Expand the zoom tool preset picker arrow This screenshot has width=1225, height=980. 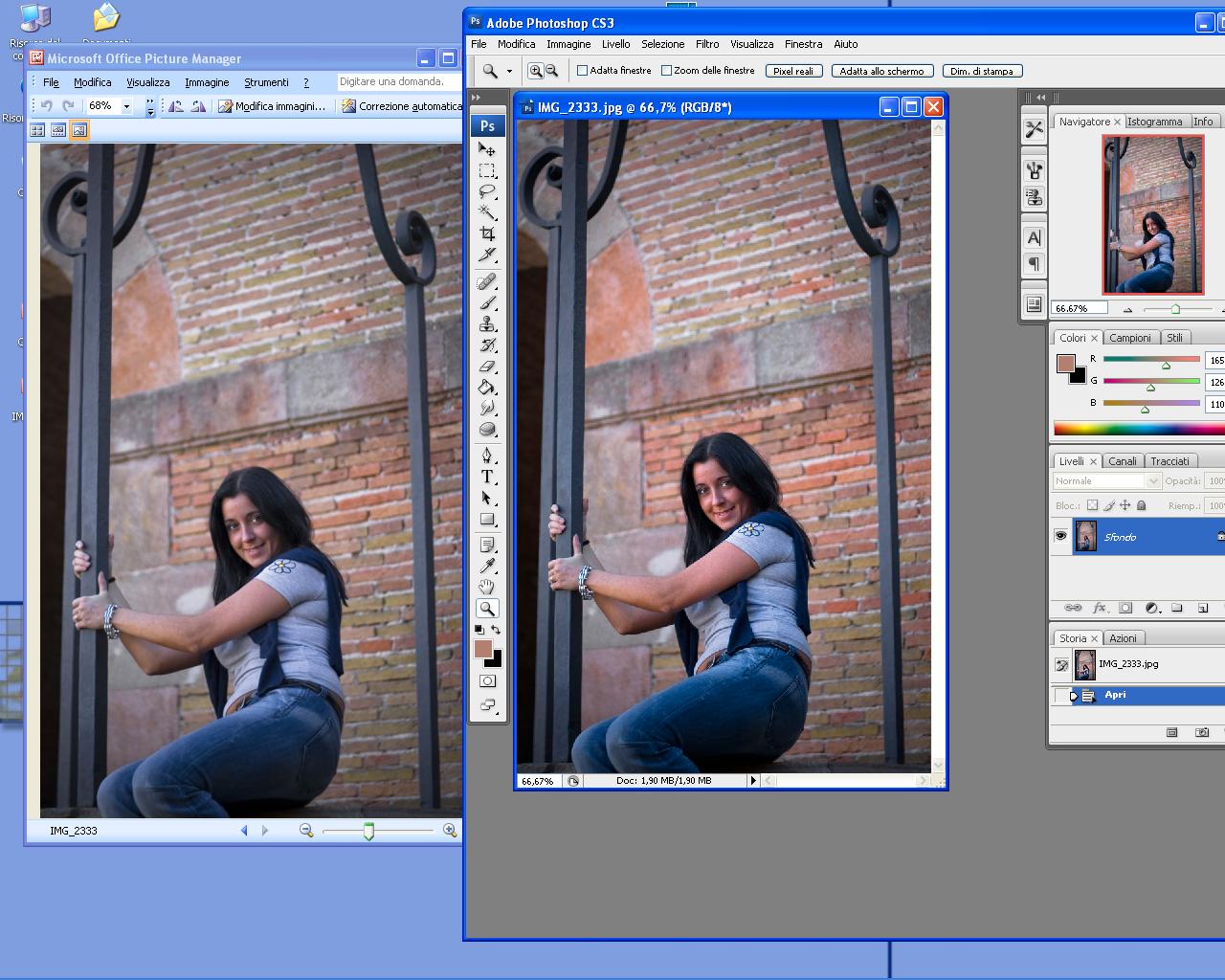click(x=509, y=71)
